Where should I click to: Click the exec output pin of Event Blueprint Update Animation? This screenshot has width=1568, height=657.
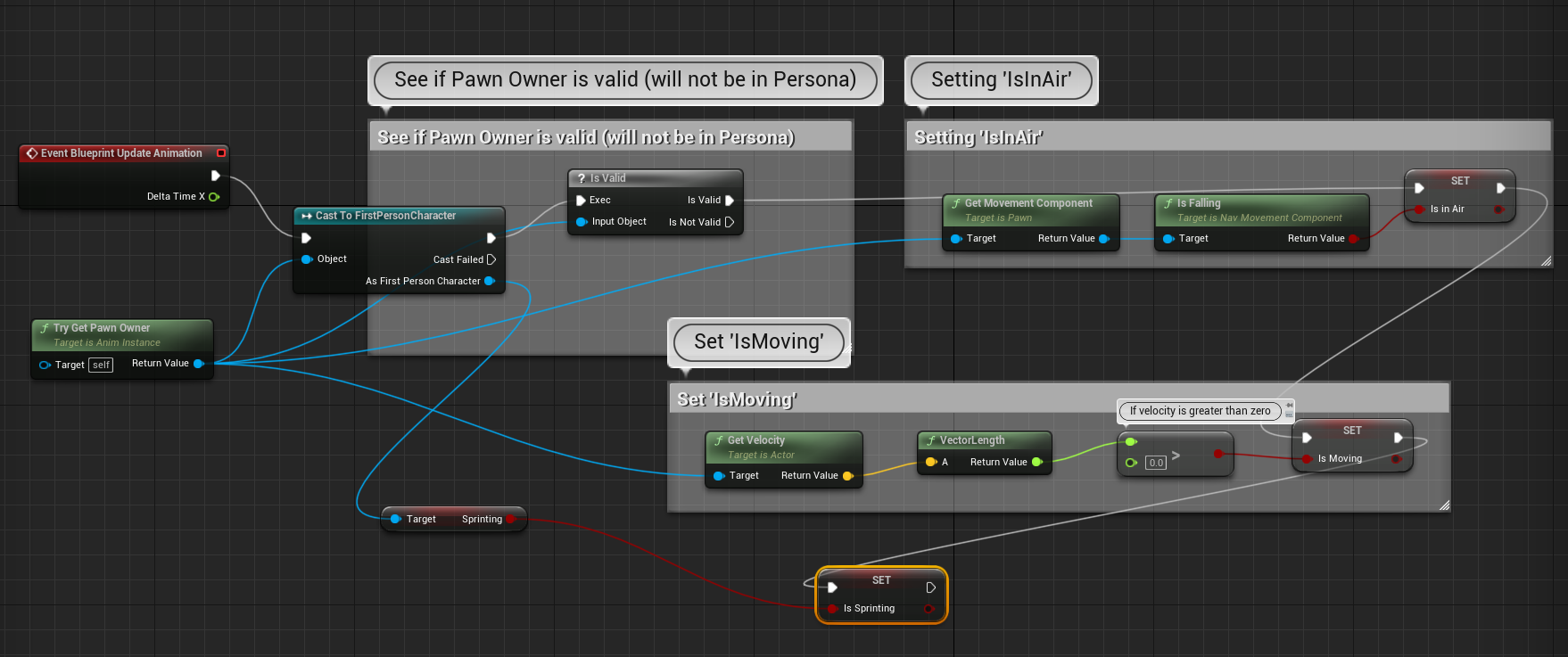pyautogui.click(x=215, y=176)
